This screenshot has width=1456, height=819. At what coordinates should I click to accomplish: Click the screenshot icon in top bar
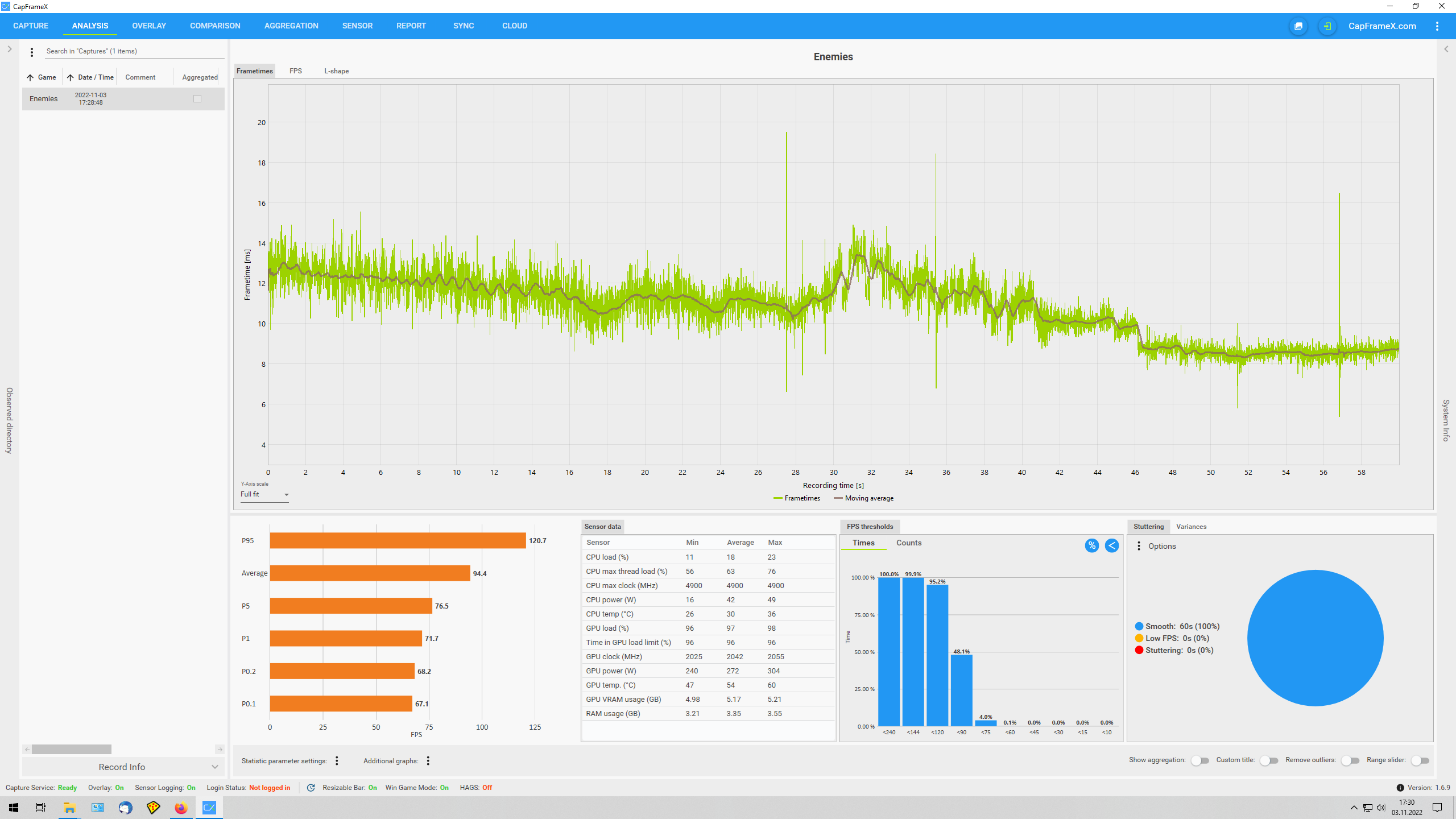1298,26
